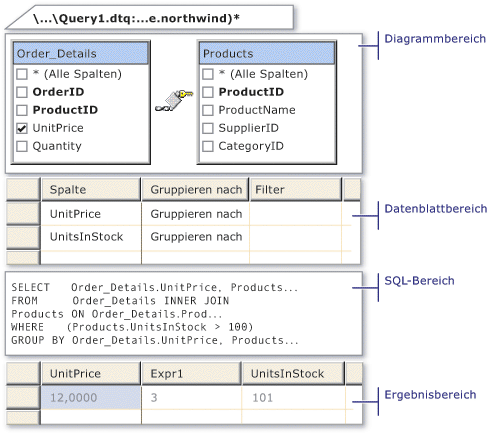Image resolution: width=489 pixels, height=433 pixels.
Task: Uncheck the UnitPrice checkbox
Action: (x=22, y=128)
